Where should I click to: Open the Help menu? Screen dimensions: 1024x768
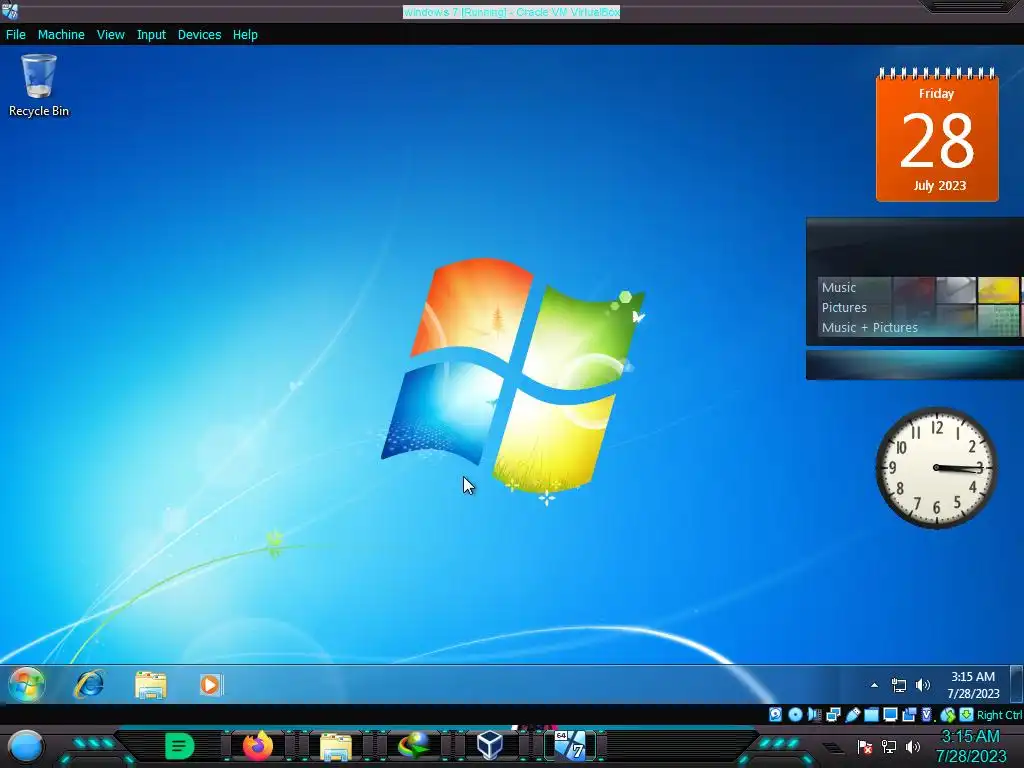[x=245, y=35]
